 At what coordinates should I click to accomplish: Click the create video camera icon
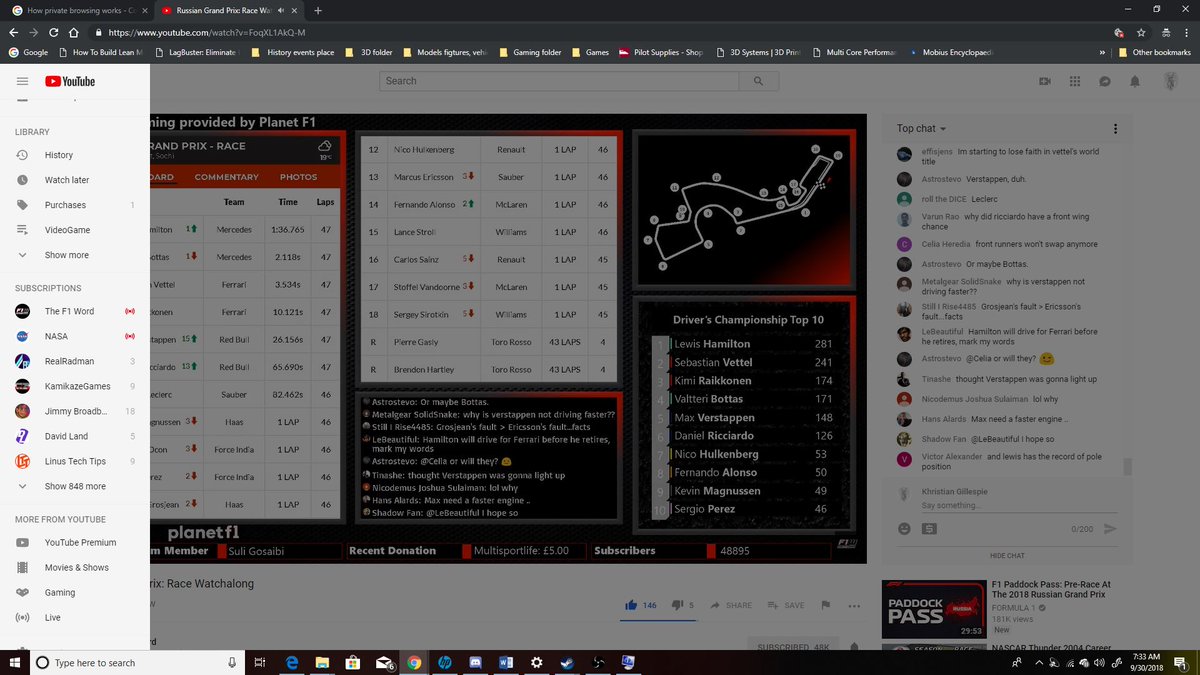[x=1045, y=81]
